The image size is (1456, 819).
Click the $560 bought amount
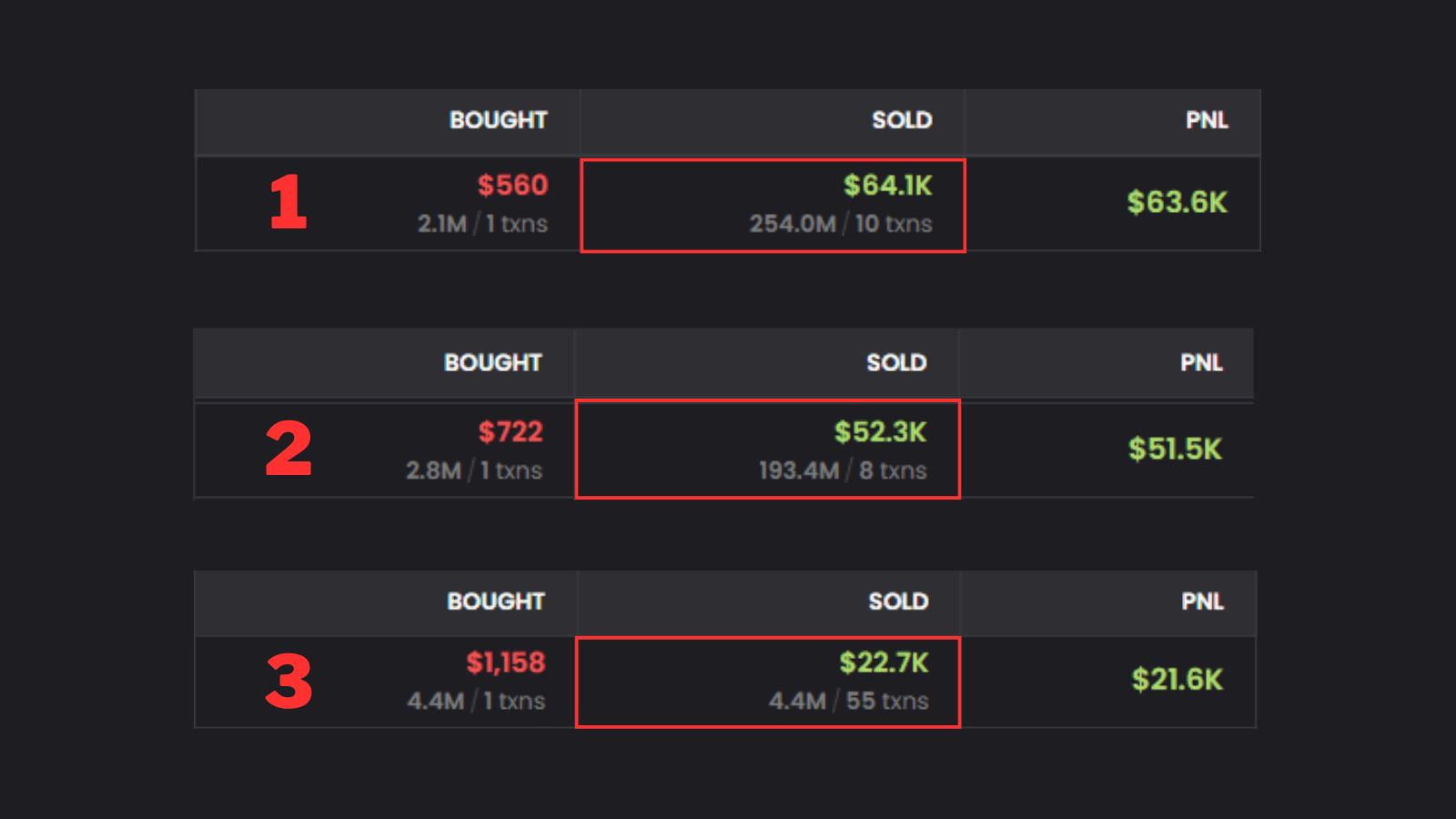[512, 186]
